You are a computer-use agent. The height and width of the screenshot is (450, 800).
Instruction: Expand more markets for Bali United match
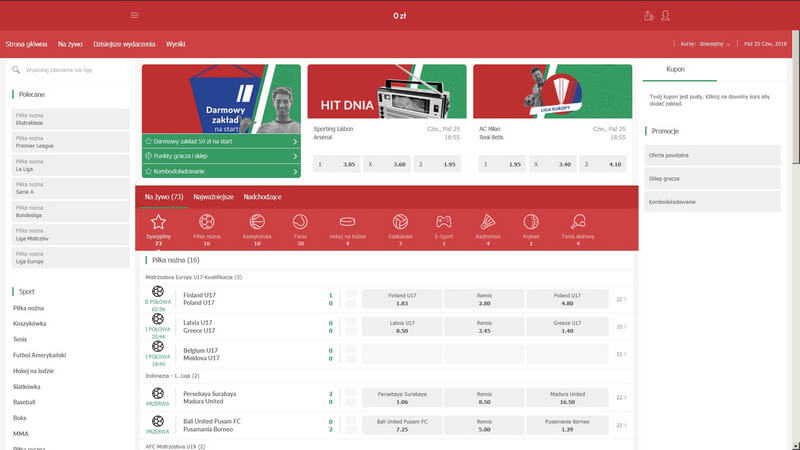(x=621, y=426)
